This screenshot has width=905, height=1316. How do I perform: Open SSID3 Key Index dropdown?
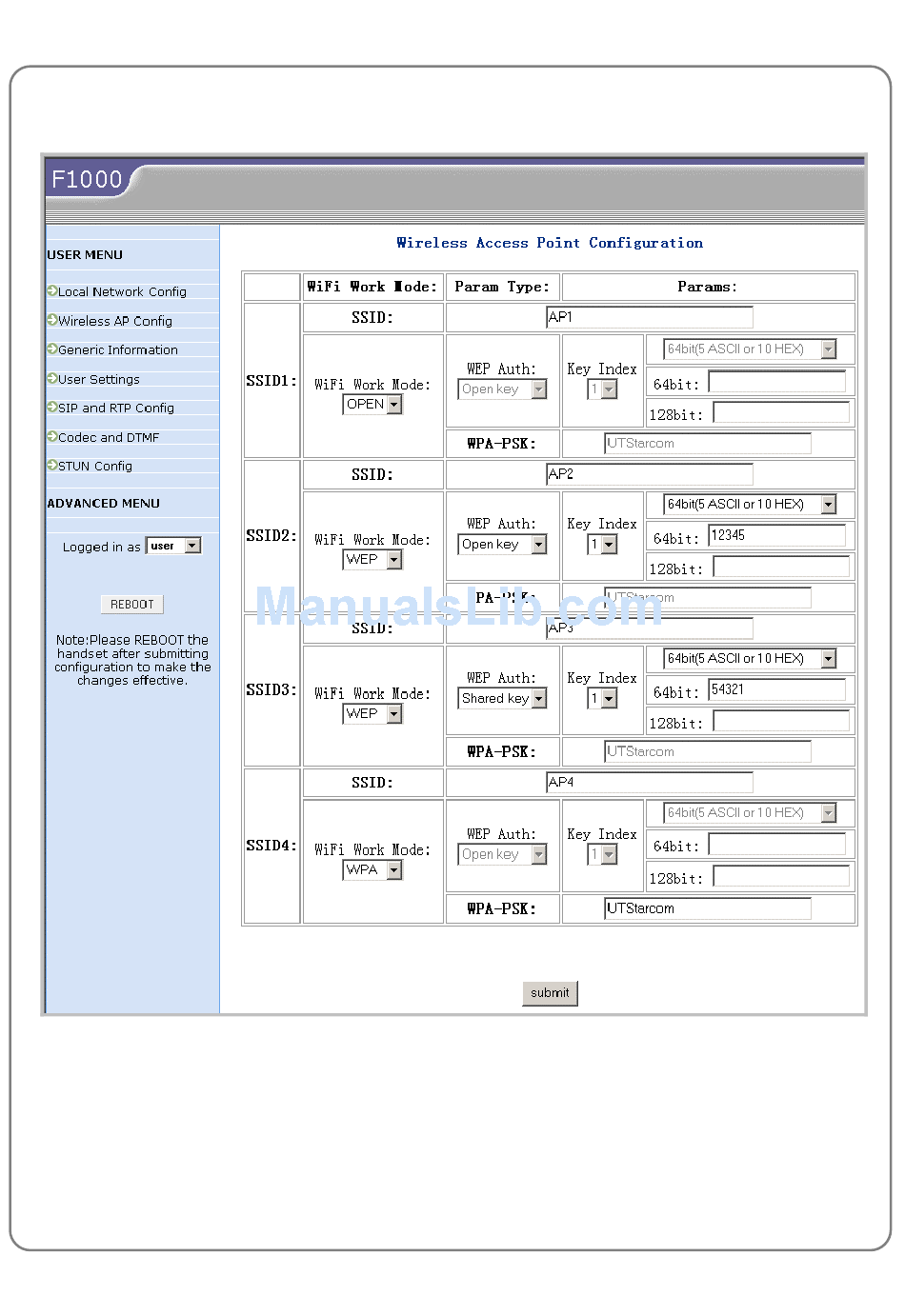602,699
